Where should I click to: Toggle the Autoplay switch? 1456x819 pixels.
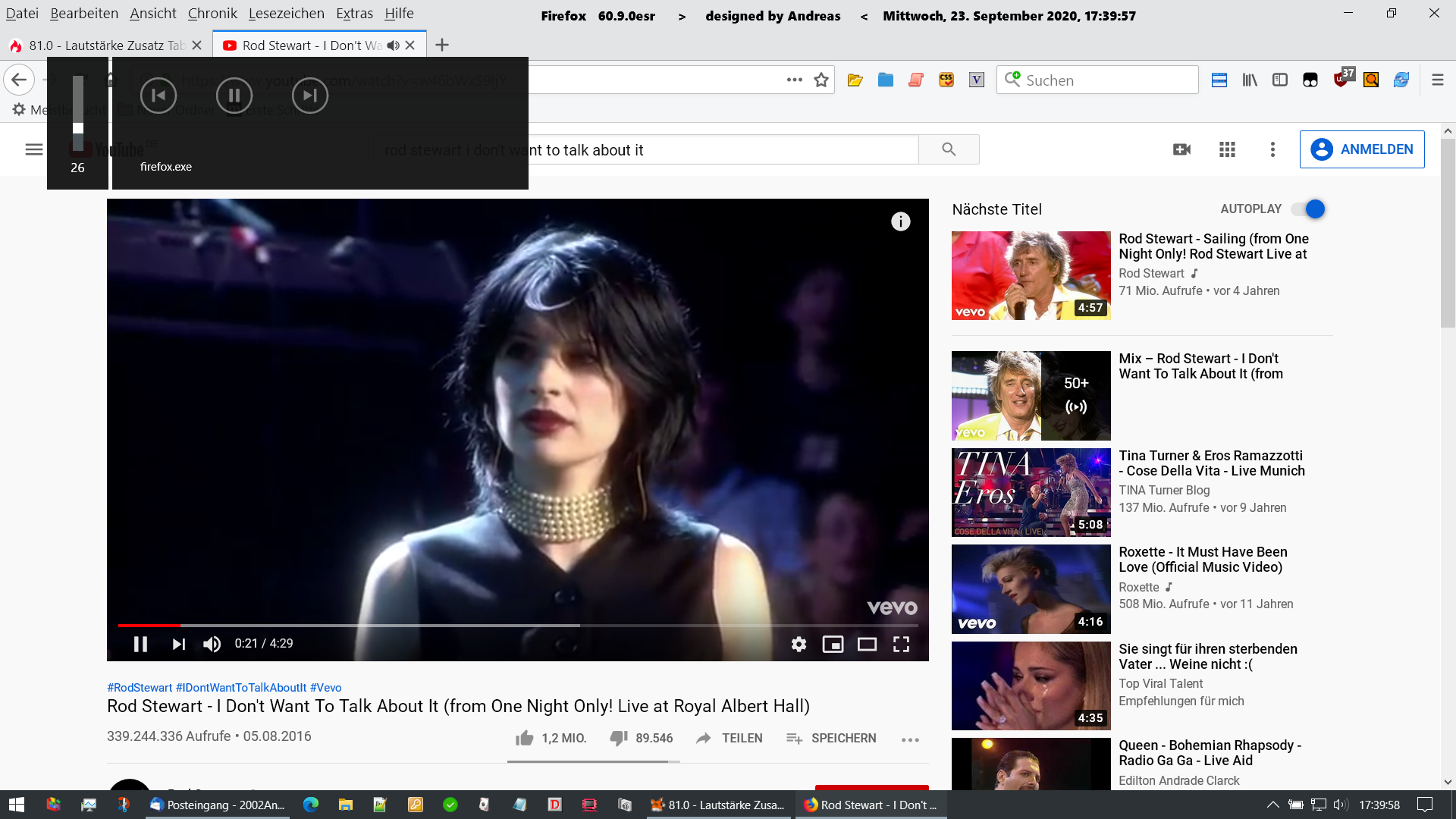pos(1310,209)
